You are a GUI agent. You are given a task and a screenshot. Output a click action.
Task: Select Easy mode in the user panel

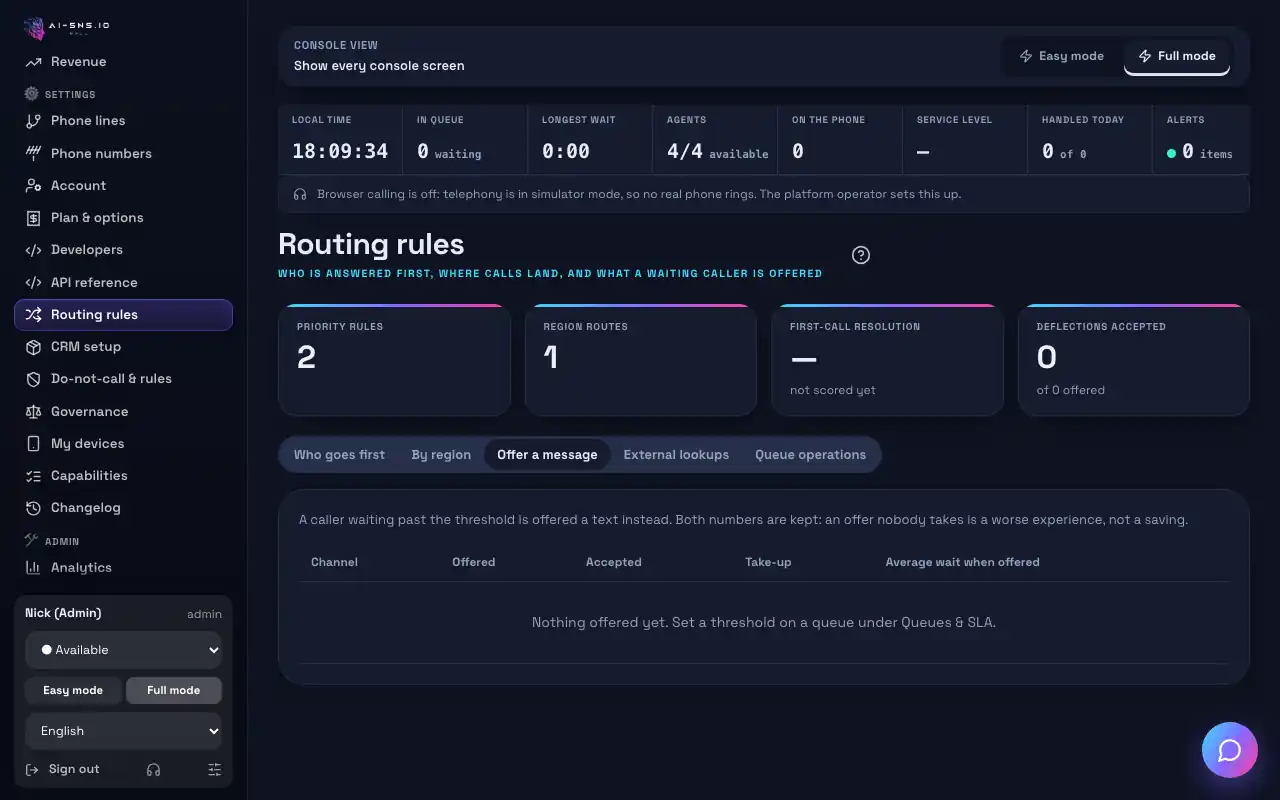73,691
